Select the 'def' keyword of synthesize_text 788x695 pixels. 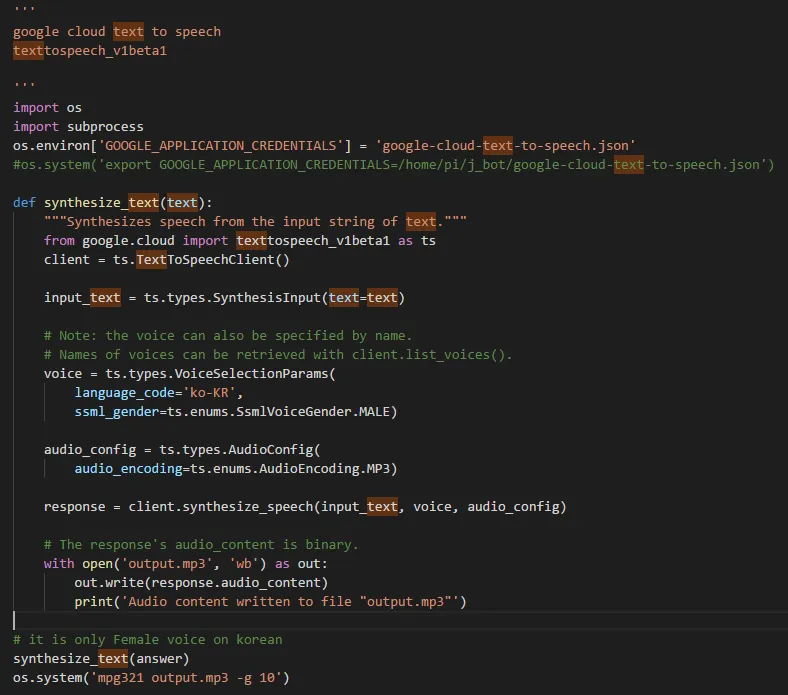(24, 202)
